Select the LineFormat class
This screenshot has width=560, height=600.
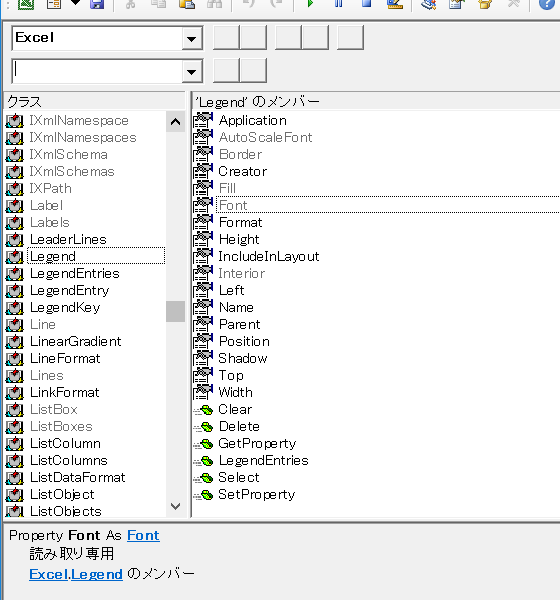pyautogui.click(x=65, y=359)
